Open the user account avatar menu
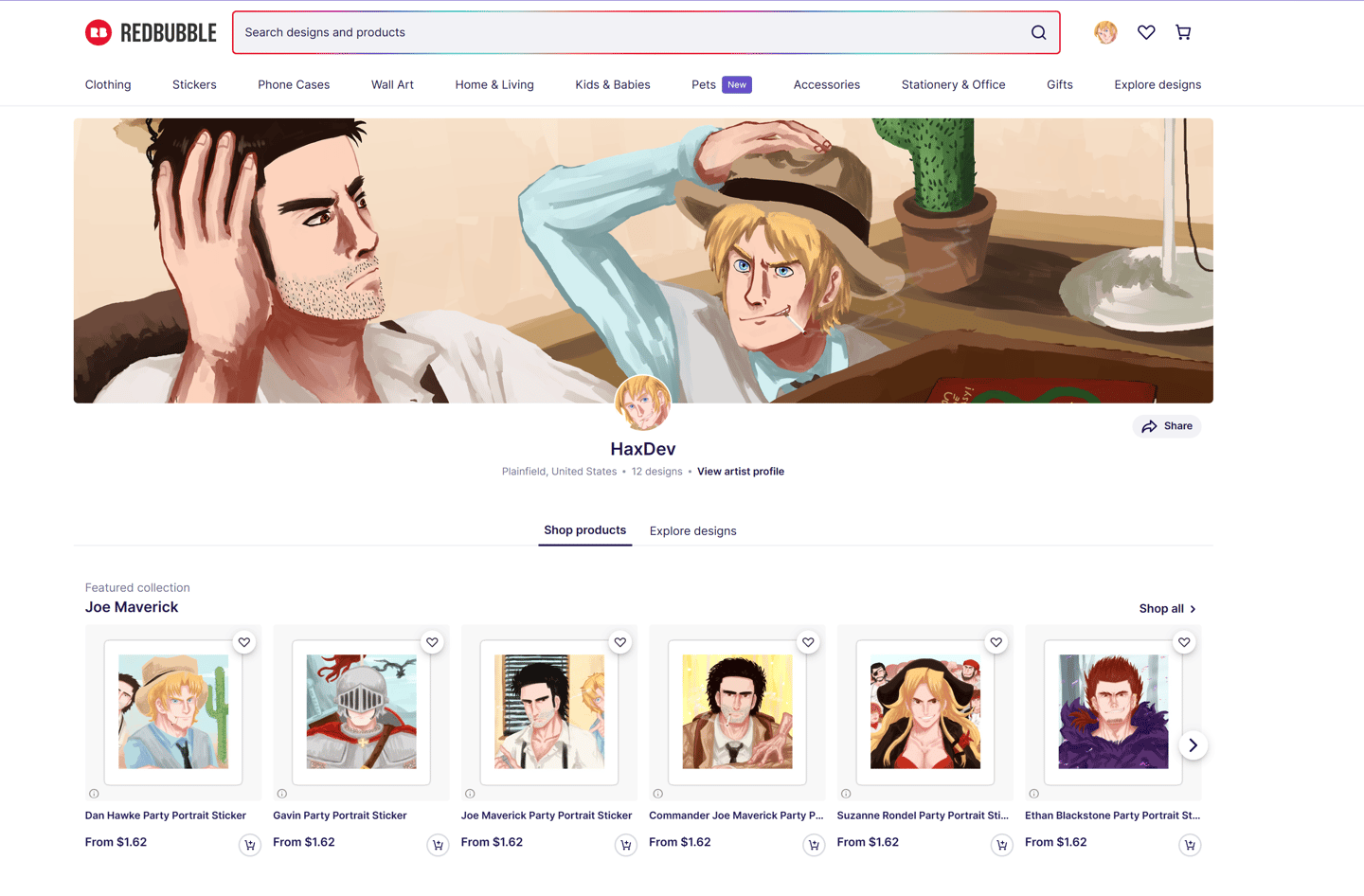1364x896 pixels. pyautogui.click(x=1105, y=32)
